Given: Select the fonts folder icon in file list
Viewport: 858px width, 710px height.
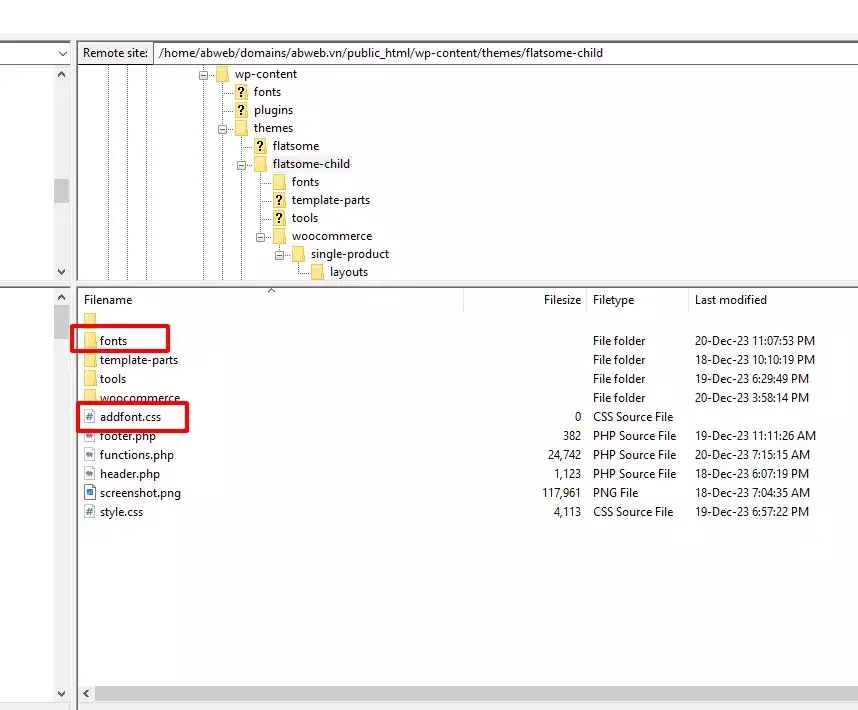Looking at the screenshot, I should [x=90, y=341].
